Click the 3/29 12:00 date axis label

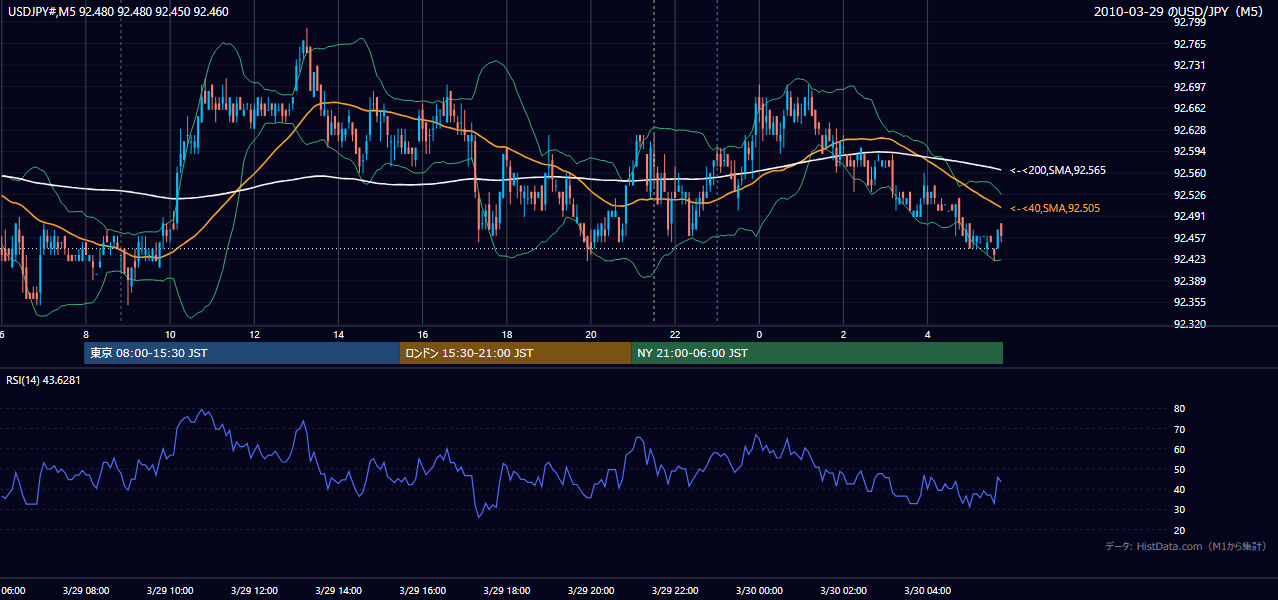click(x=254, y=590)
